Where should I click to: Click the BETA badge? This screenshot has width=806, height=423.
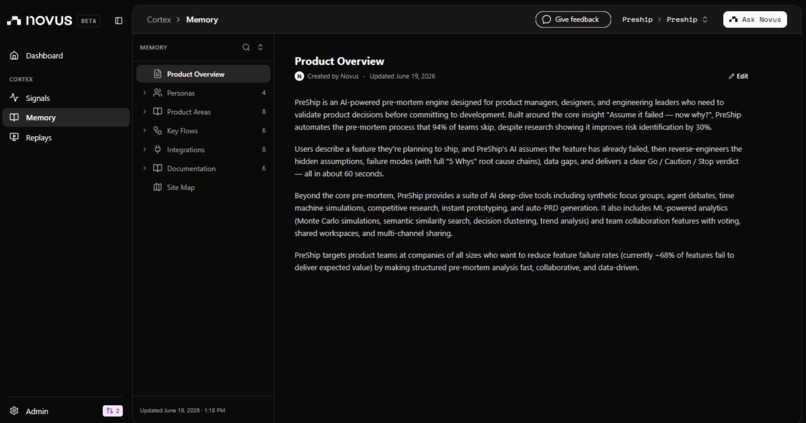[x=88, y=21]
